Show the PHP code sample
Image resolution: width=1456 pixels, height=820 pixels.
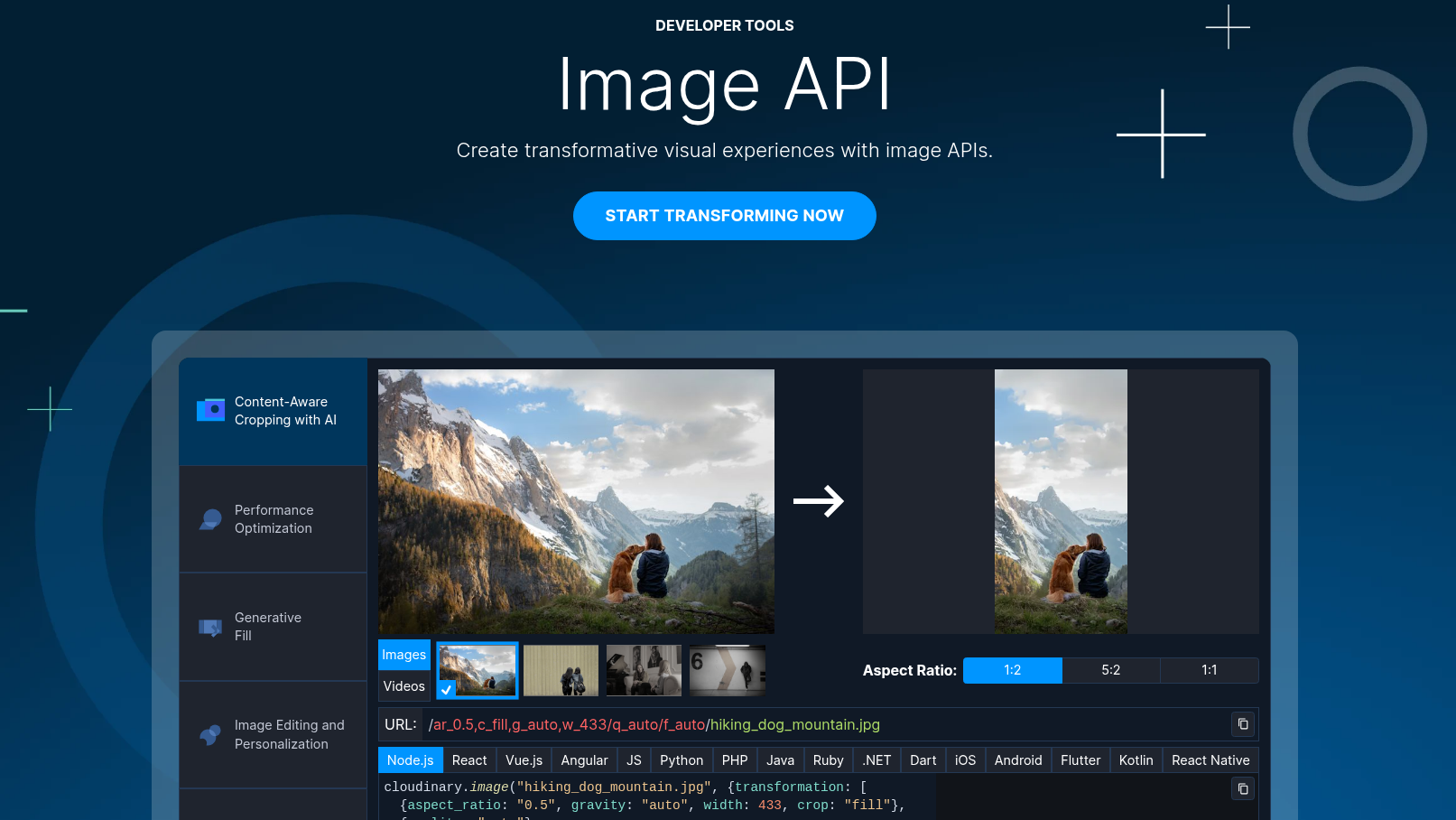pyautogui.click(x=735, y=760)
